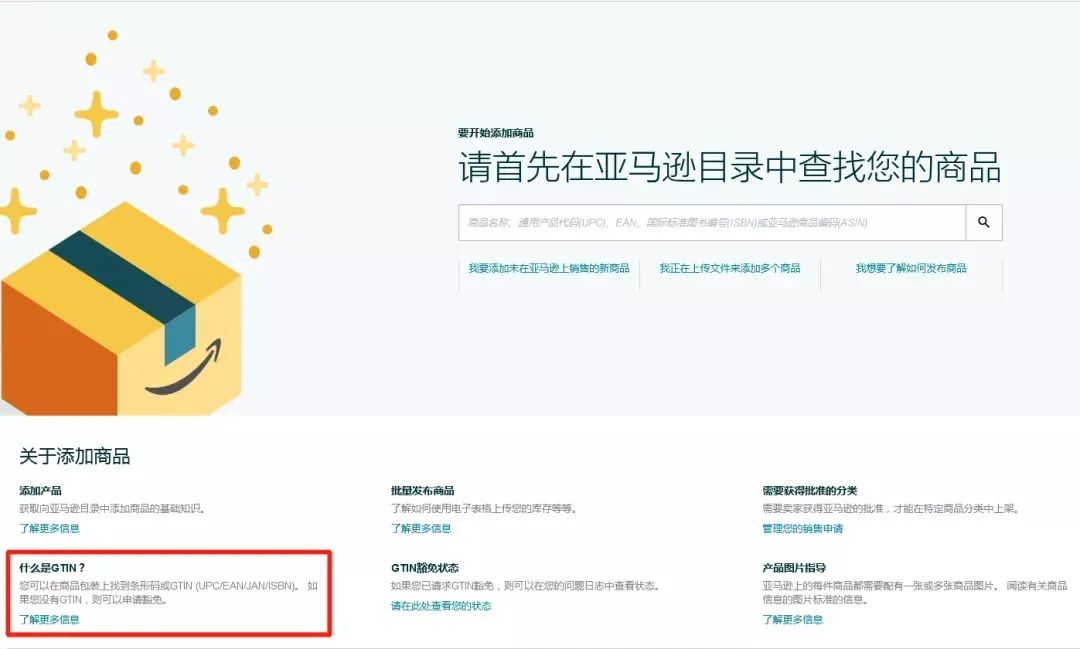The image size is (1080, 649).
Task: Click the 批量发布商品 heading
Action: pos(422,491)
